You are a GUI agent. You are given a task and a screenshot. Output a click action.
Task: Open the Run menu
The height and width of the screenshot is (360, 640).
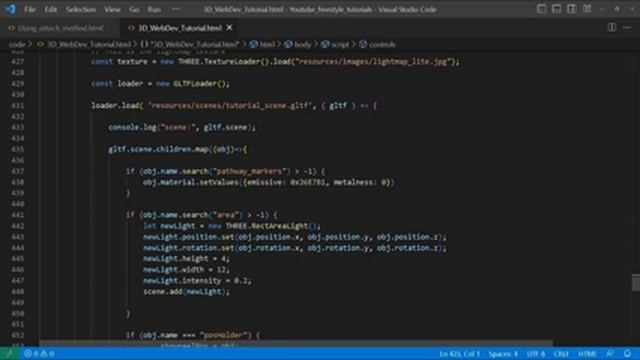pyautogui.click(x=154, y=9)
